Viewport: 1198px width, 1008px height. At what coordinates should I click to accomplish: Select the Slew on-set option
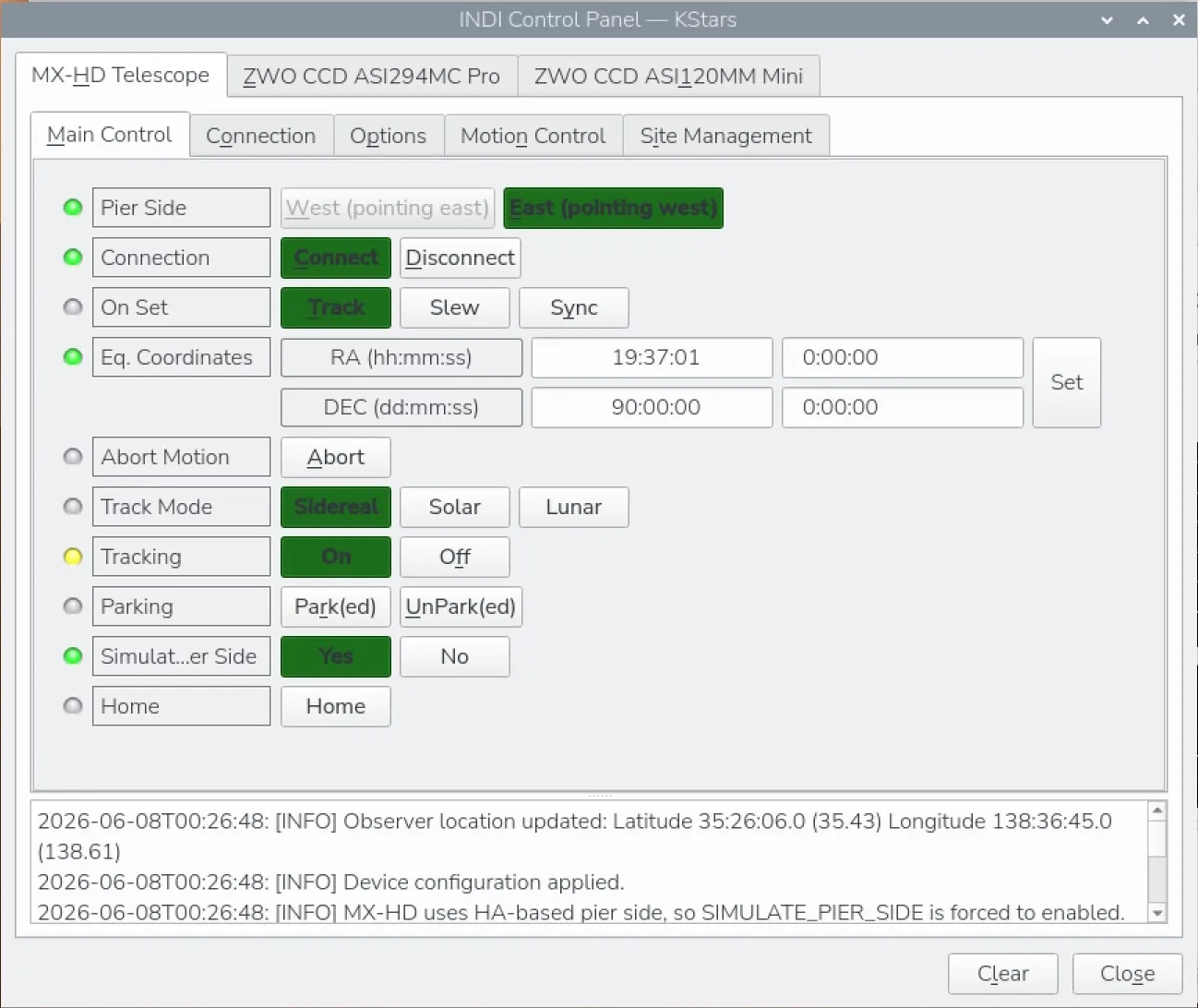click(x=455, y=307)
